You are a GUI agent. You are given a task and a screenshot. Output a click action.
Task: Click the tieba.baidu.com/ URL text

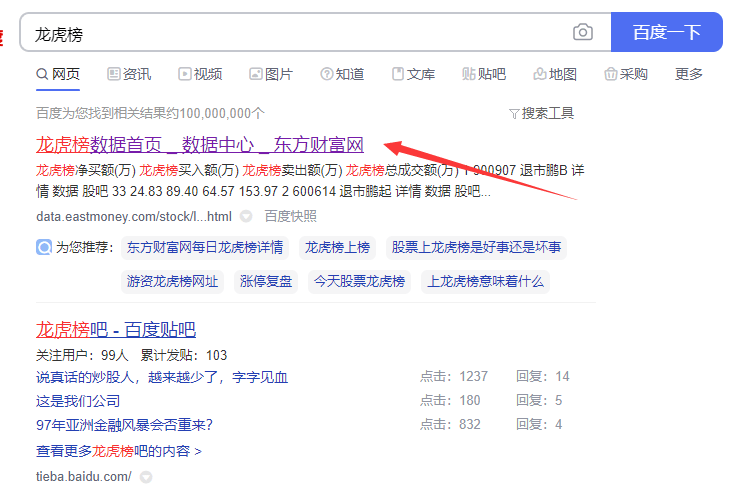pos(84,477)
